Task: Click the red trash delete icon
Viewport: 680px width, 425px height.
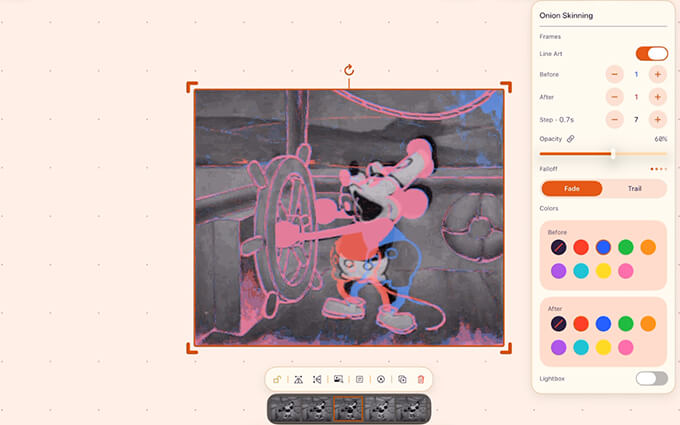Action: 421,379
